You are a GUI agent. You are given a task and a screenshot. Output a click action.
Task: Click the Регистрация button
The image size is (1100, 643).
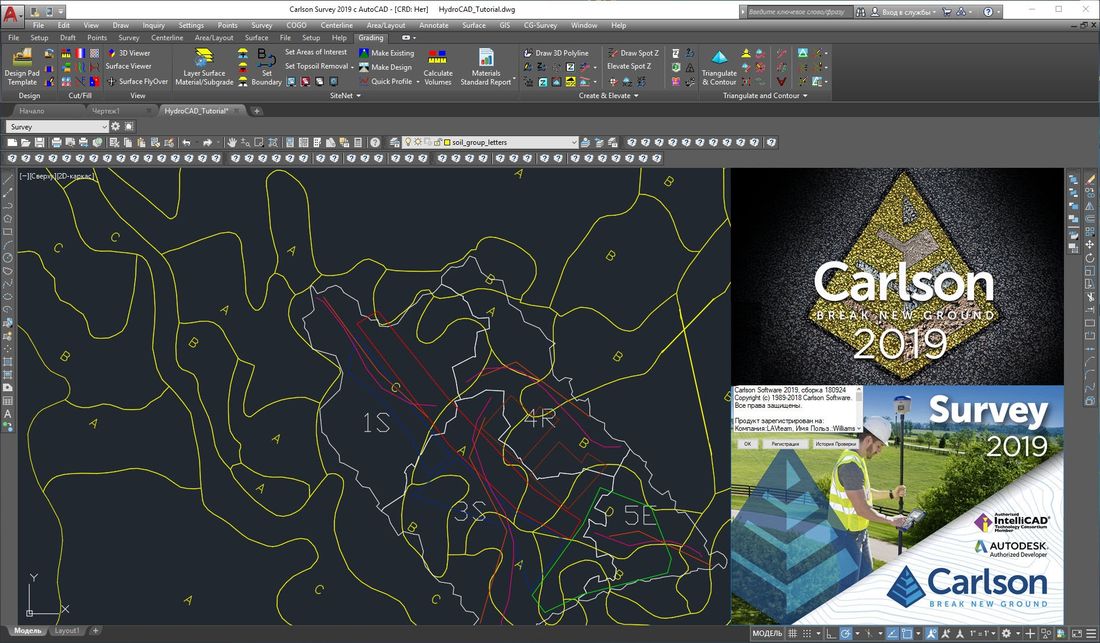coord(784,442)
